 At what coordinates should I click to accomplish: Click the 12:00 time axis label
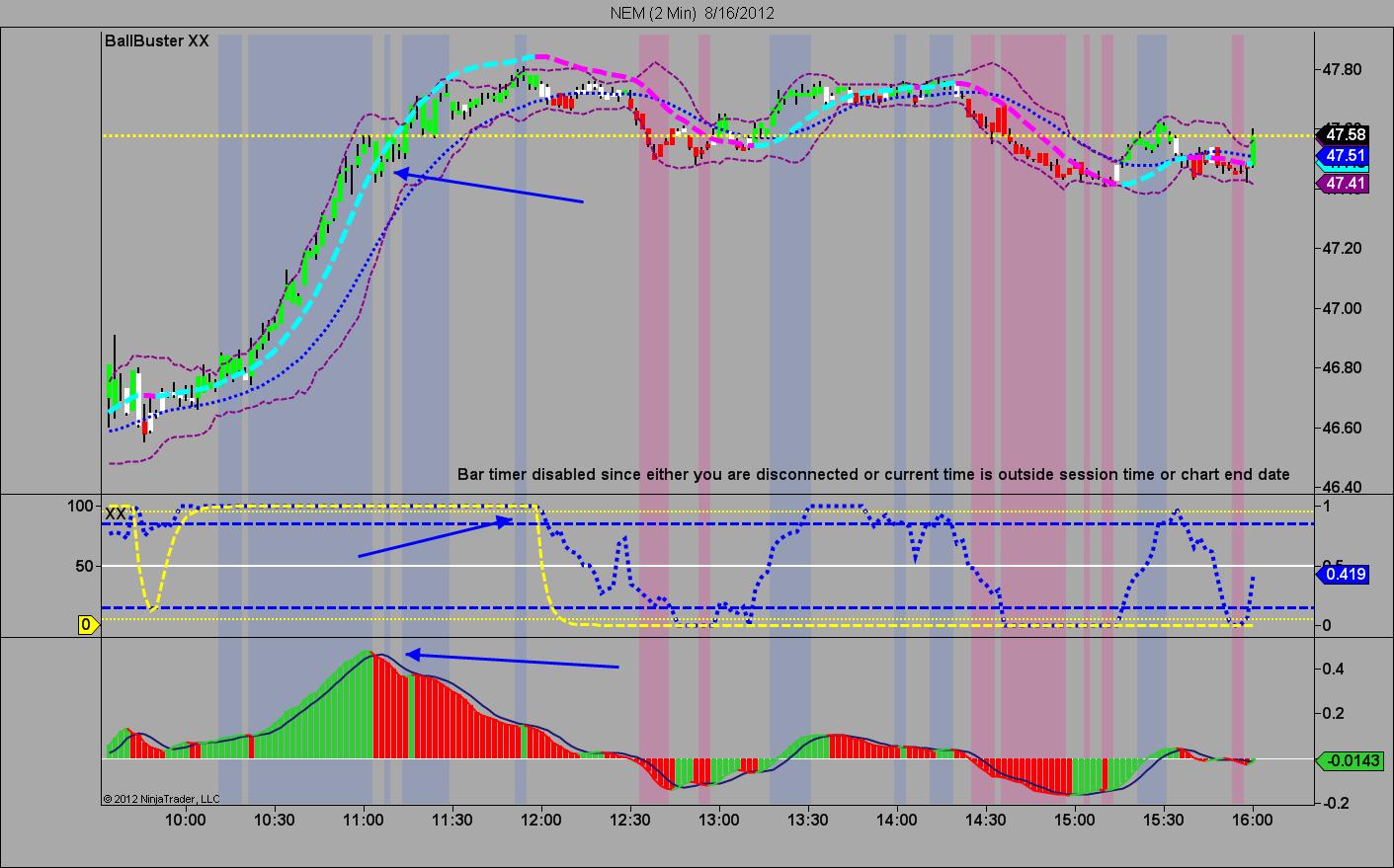(x=540, y=820)
